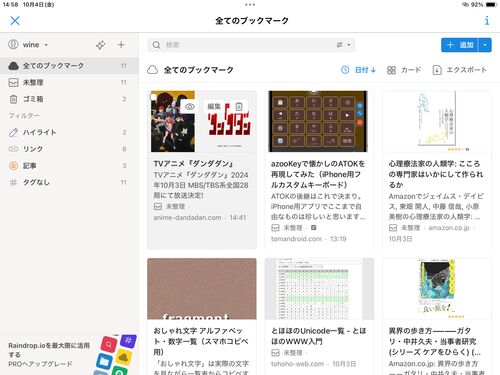Add new collection with sidebar plus icon
This screenshot has height=375, width=500.
point(121,45)
